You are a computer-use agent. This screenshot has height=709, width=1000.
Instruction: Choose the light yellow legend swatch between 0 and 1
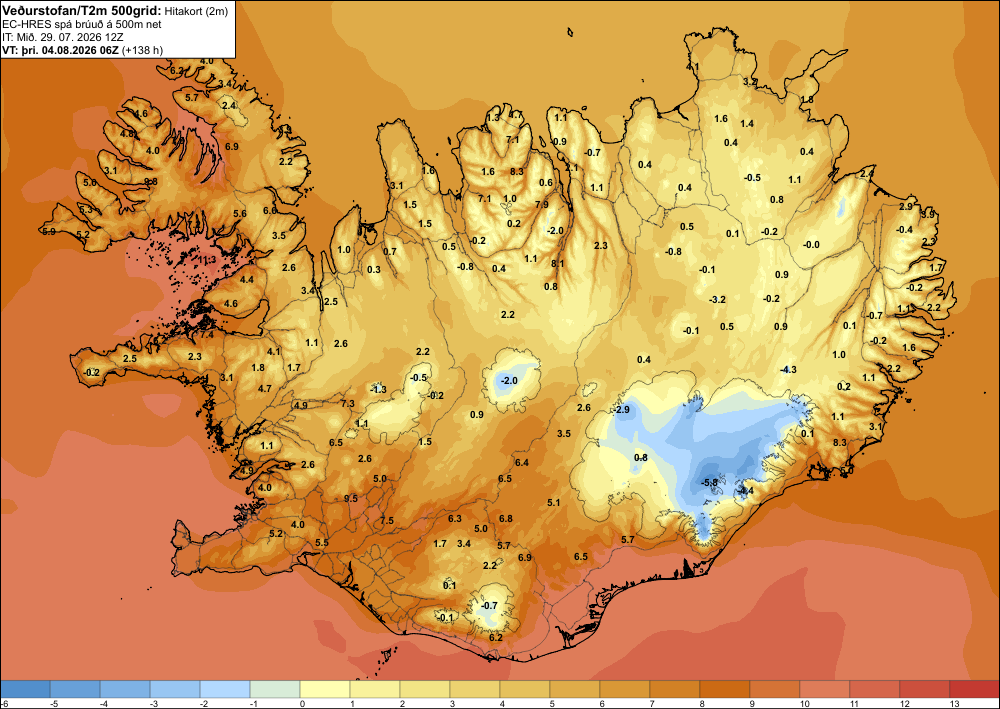point(325,689)
